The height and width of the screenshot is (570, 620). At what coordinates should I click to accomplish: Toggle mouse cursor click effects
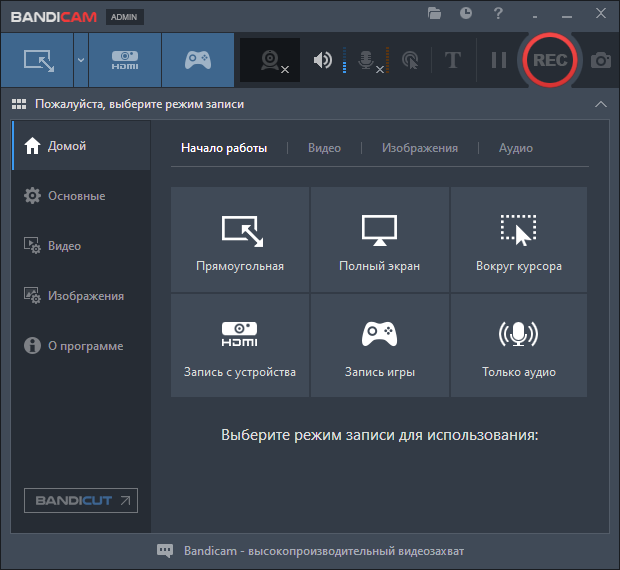(409, 60)
